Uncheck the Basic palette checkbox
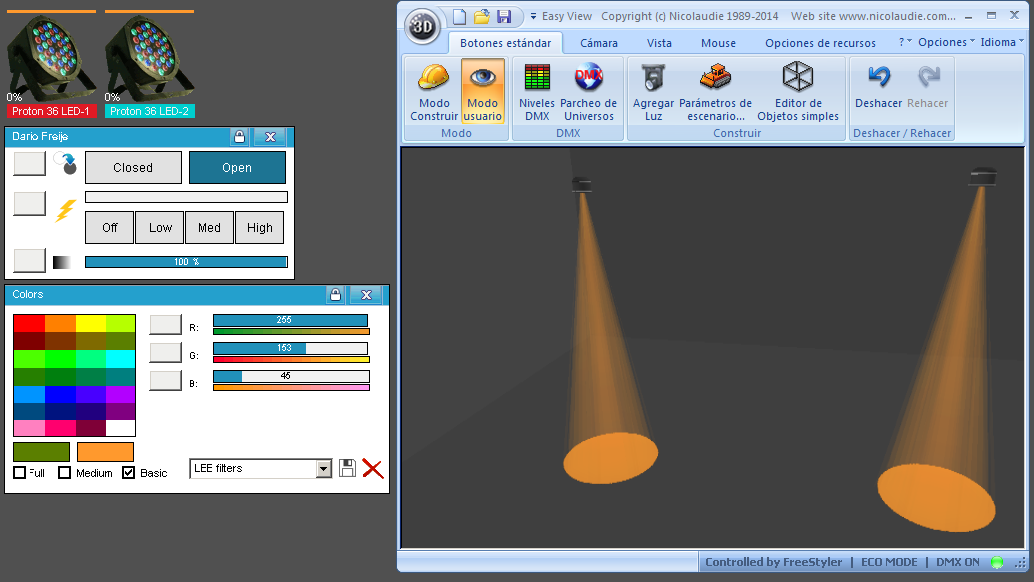Screen dimensions: 1034x582 coord(129,473)
